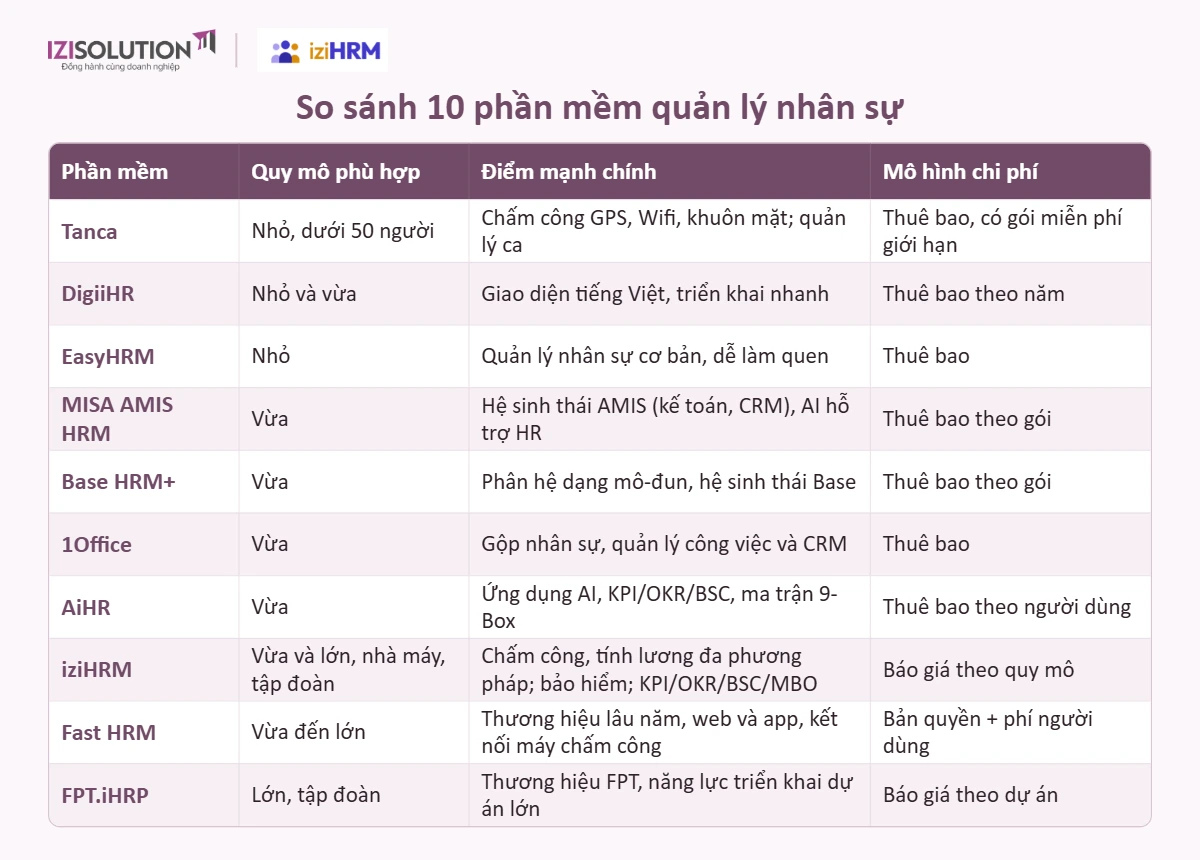Click 'Phân hệ dạng mô-đun, hệ sinh thái Base'

point(668,481)
